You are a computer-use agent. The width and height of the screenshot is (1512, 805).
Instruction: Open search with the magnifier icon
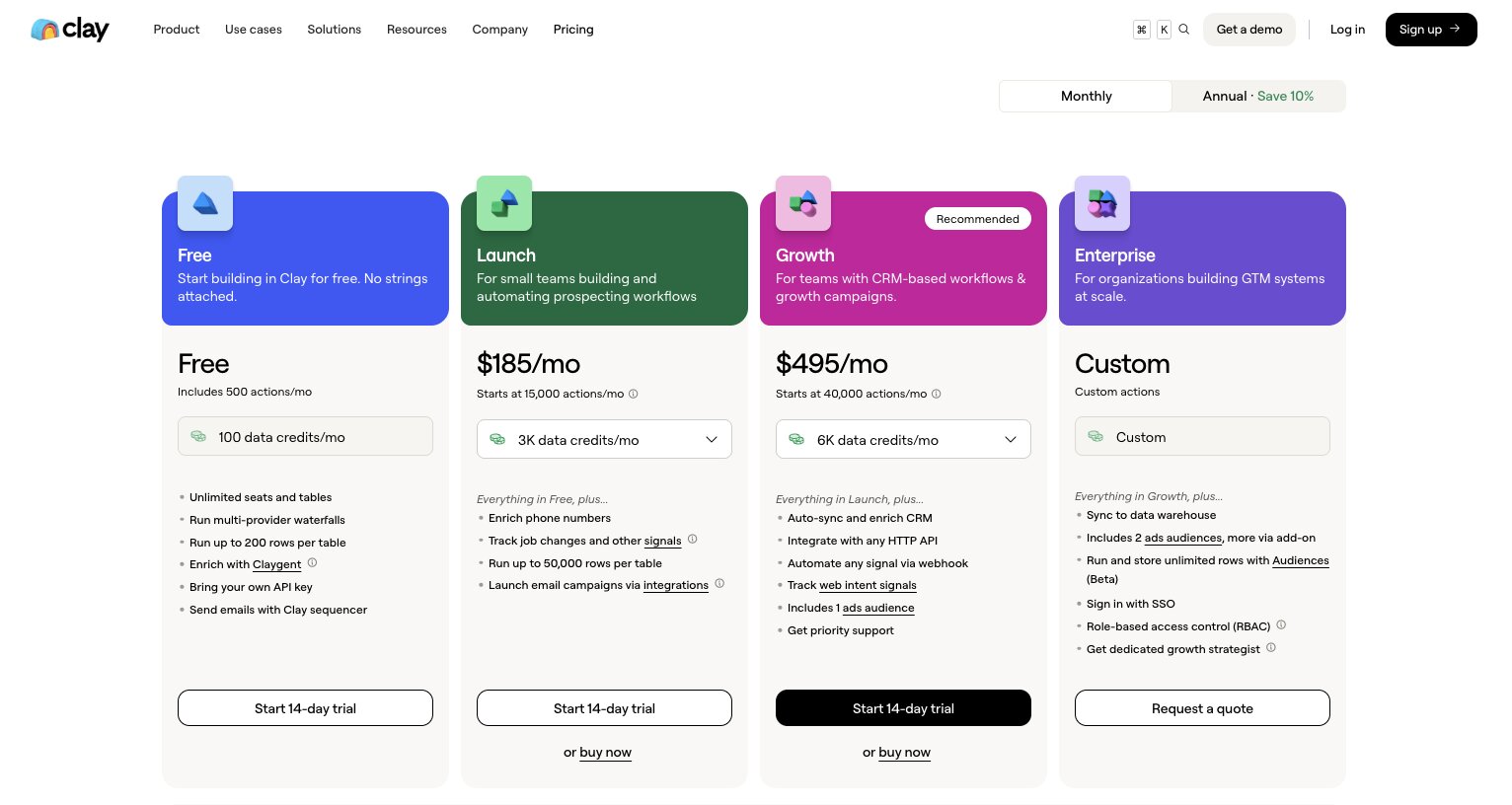(x=1183, y=30)
